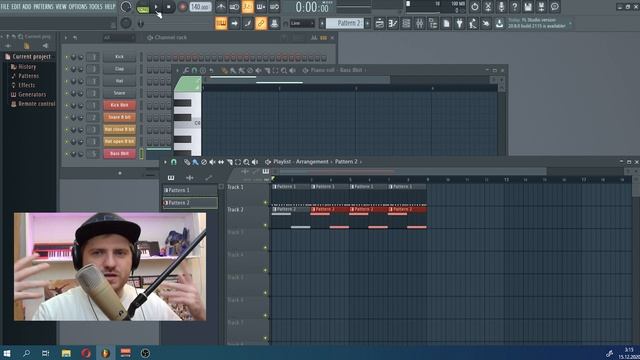Click the green mute LED beside the Kick channel
This screenshot has height=360, width=640.
click(67, 57)
